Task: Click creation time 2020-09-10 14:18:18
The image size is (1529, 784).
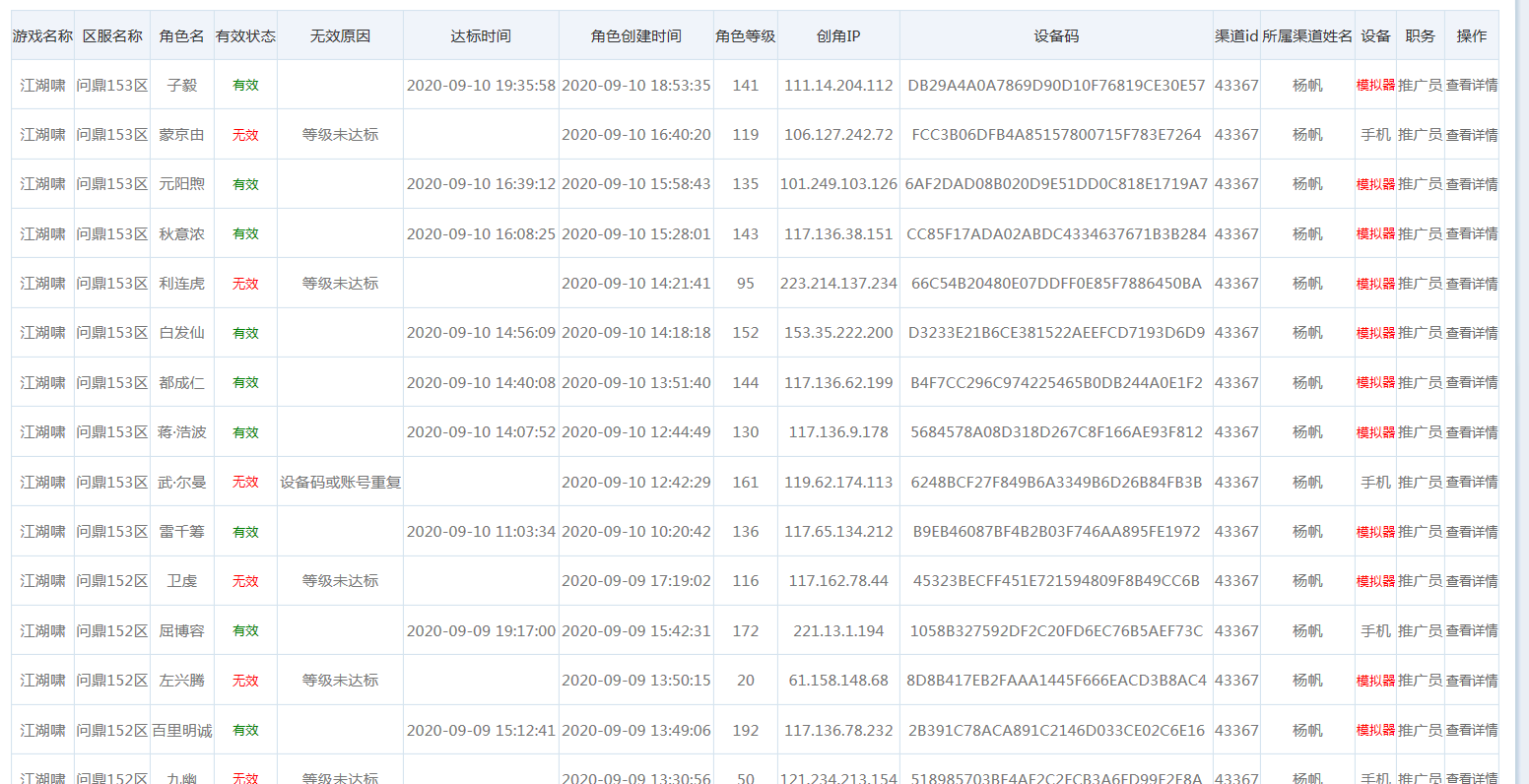Action: (636, 333)
